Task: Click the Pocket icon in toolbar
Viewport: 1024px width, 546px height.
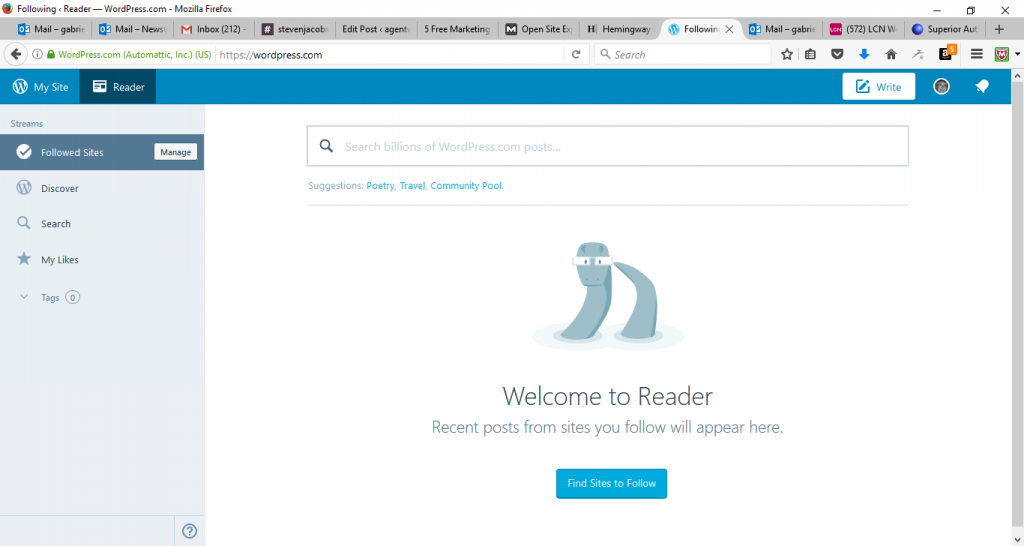Action: 837,54
